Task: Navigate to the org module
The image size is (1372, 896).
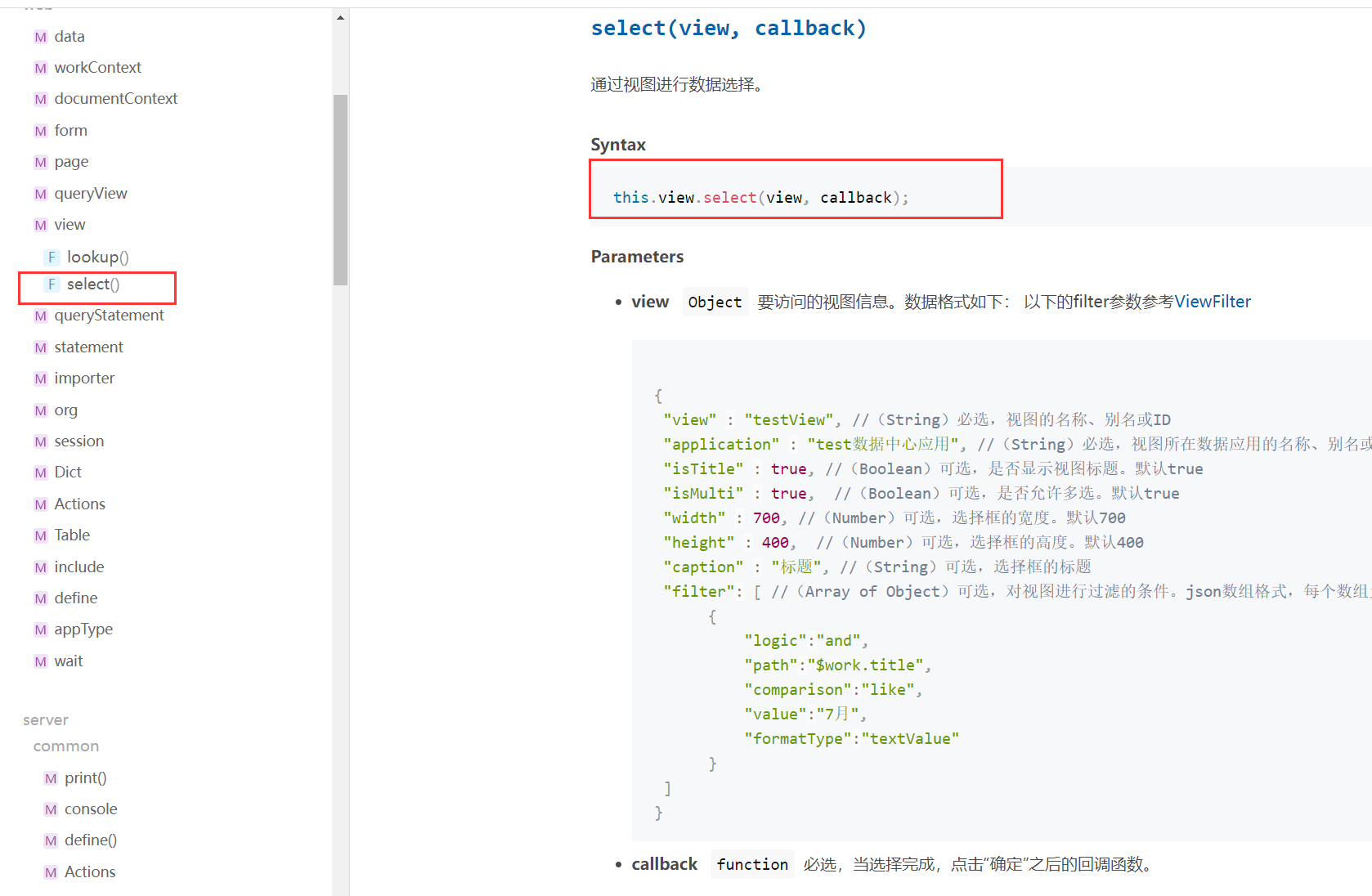Action: pos(66,410)
